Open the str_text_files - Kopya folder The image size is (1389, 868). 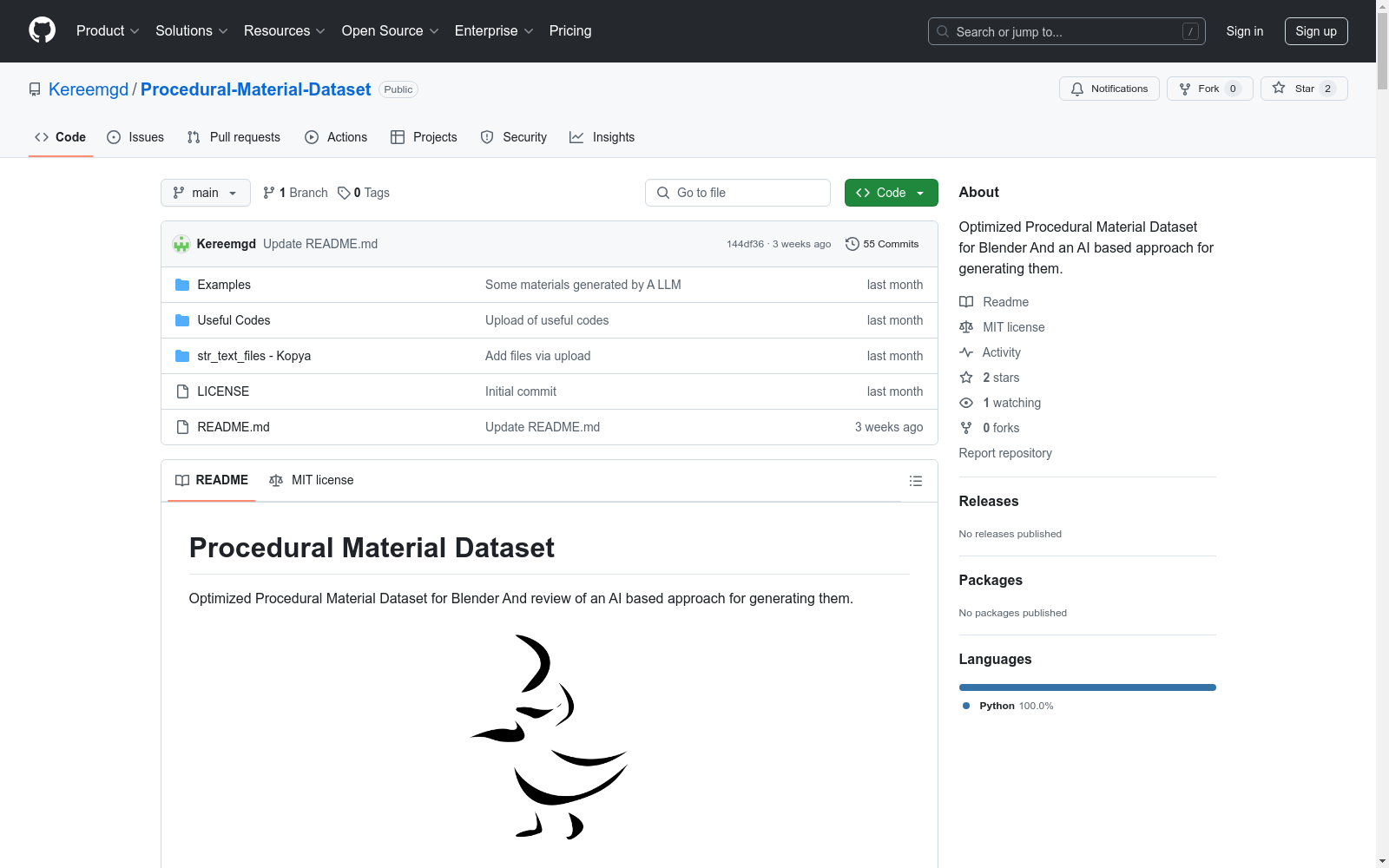click(x=253, y=356)
